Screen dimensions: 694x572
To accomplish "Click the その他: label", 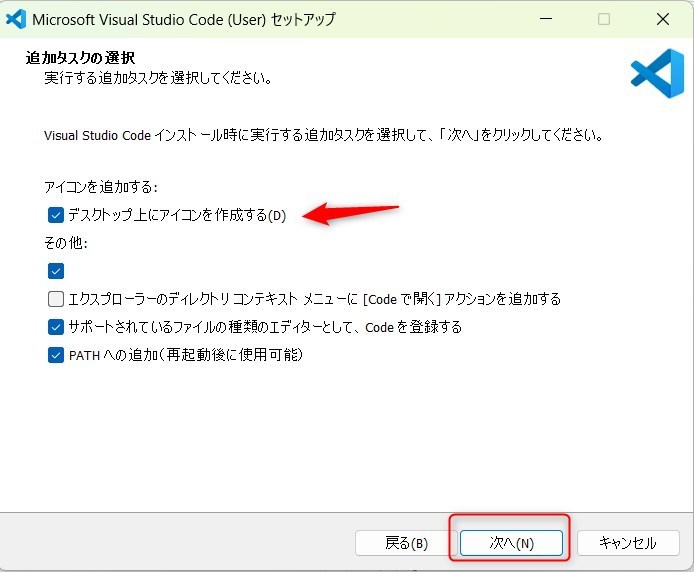I will [x=66, y=243].
